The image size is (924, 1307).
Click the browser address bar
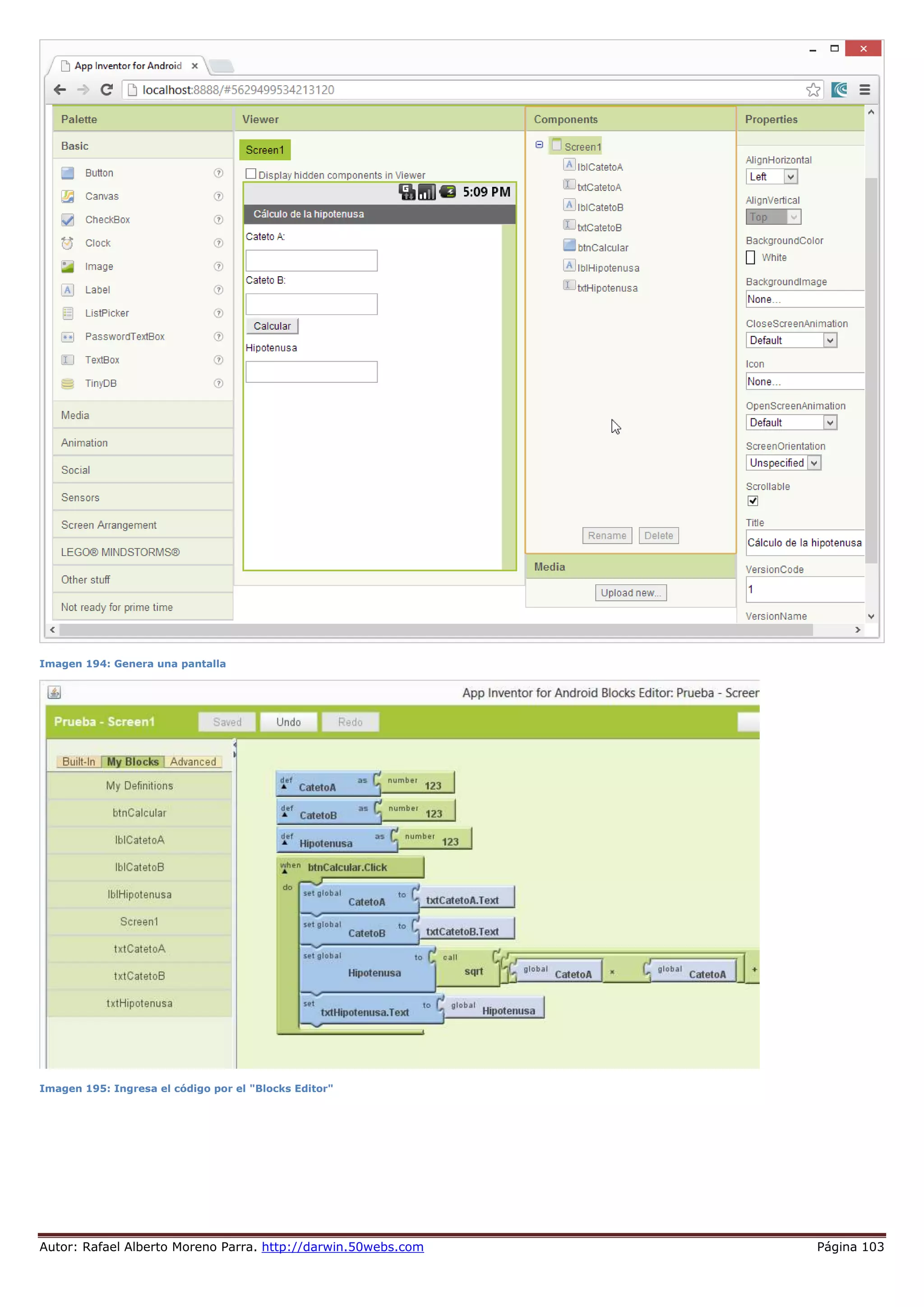pyautogui.click(x=472, y=89)
